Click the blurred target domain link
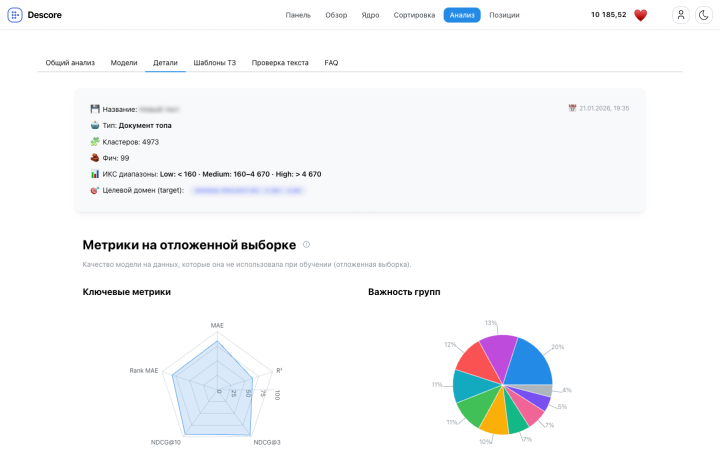 (248, 190)
